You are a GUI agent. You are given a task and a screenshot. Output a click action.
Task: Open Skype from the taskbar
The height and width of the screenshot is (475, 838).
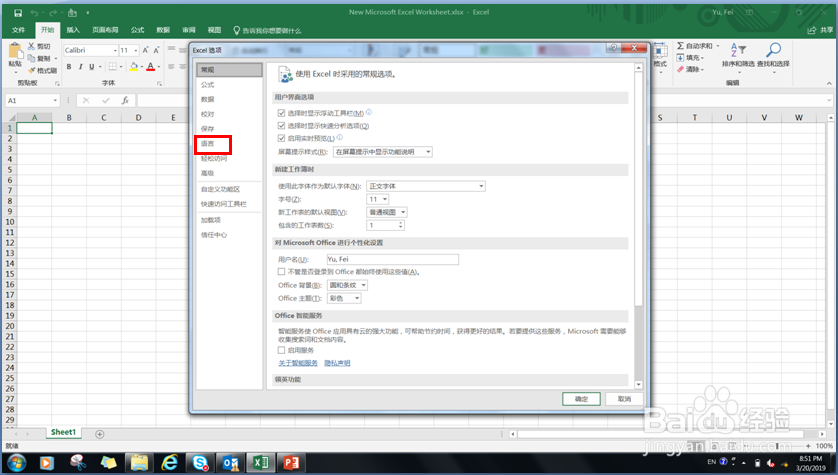pos(200,462)
